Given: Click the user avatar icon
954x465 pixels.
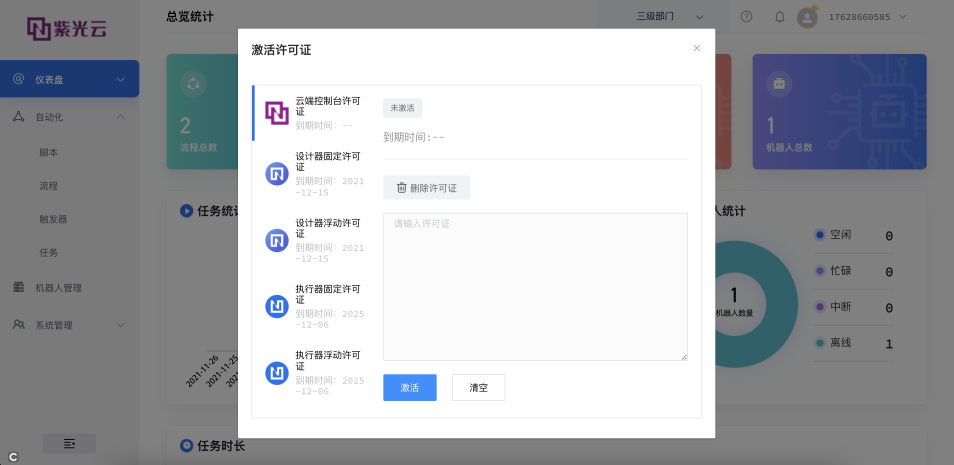Looking at the screenshot, I should click(x=807, y=17).
